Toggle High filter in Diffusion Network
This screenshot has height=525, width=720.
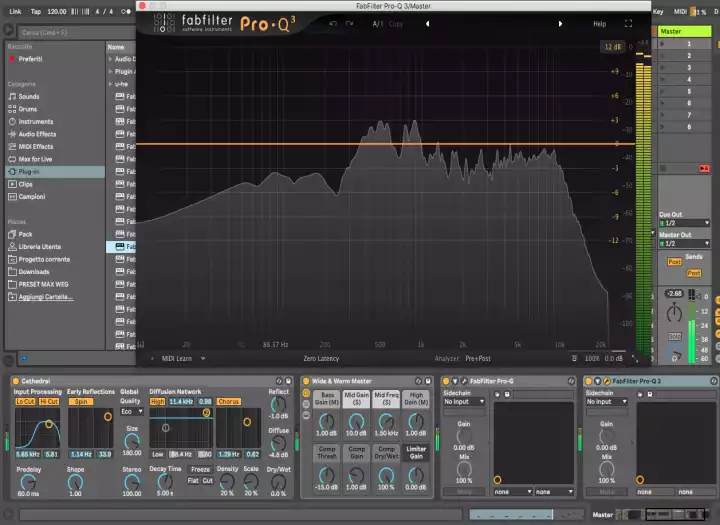pyautogui.click(x=158, y=401)
